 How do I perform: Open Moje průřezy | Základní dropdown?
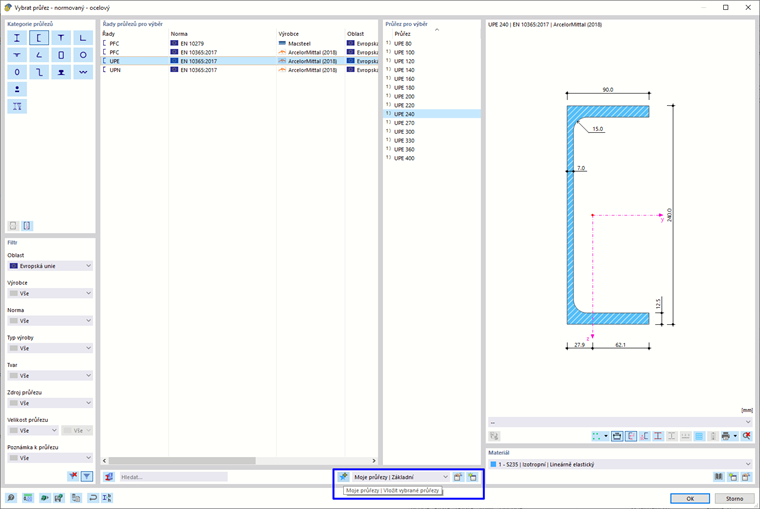[400, 477]
